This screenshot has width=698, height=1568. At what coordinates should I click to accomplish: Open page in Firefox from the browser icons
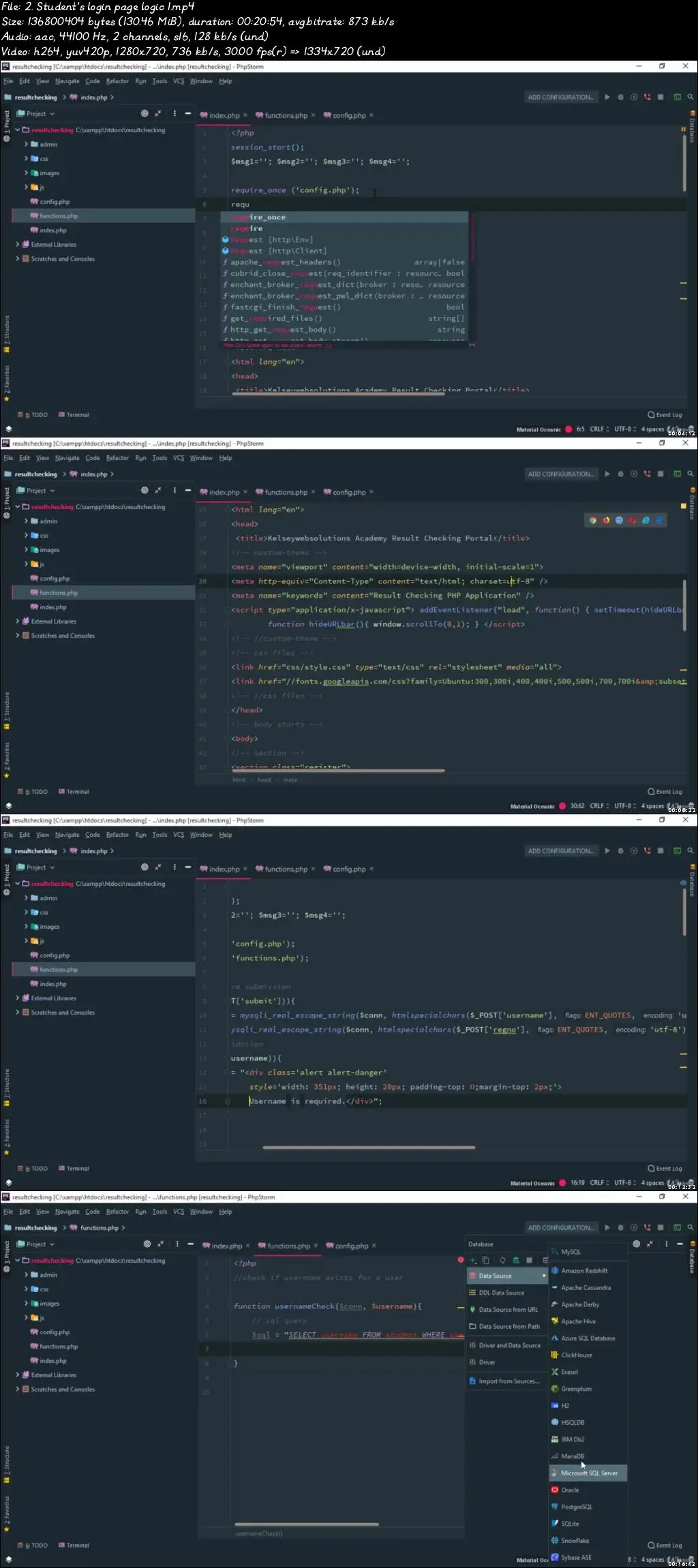(606, 521)
